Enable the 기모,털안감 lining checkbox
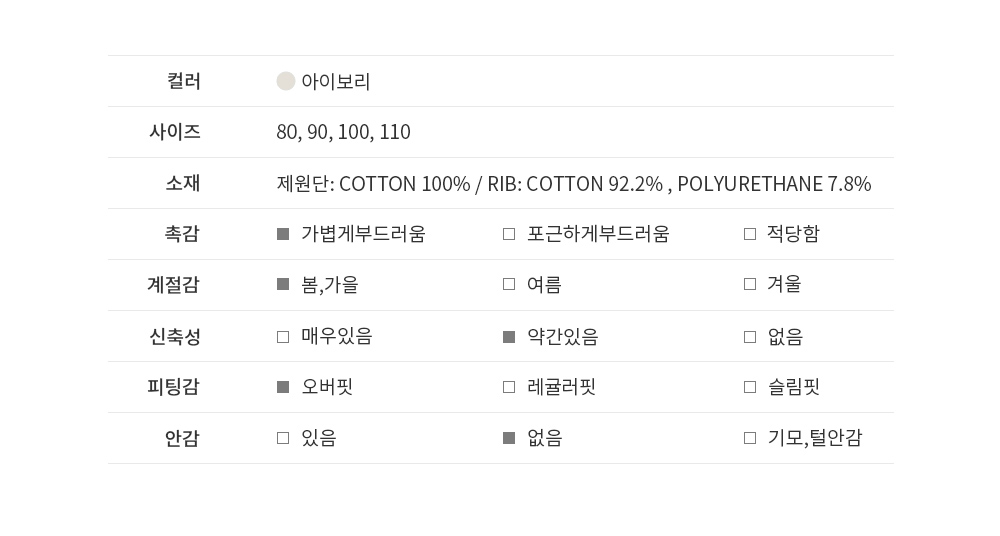The width and height of the screenshot is (1000, 536). (x=750, y=438)
